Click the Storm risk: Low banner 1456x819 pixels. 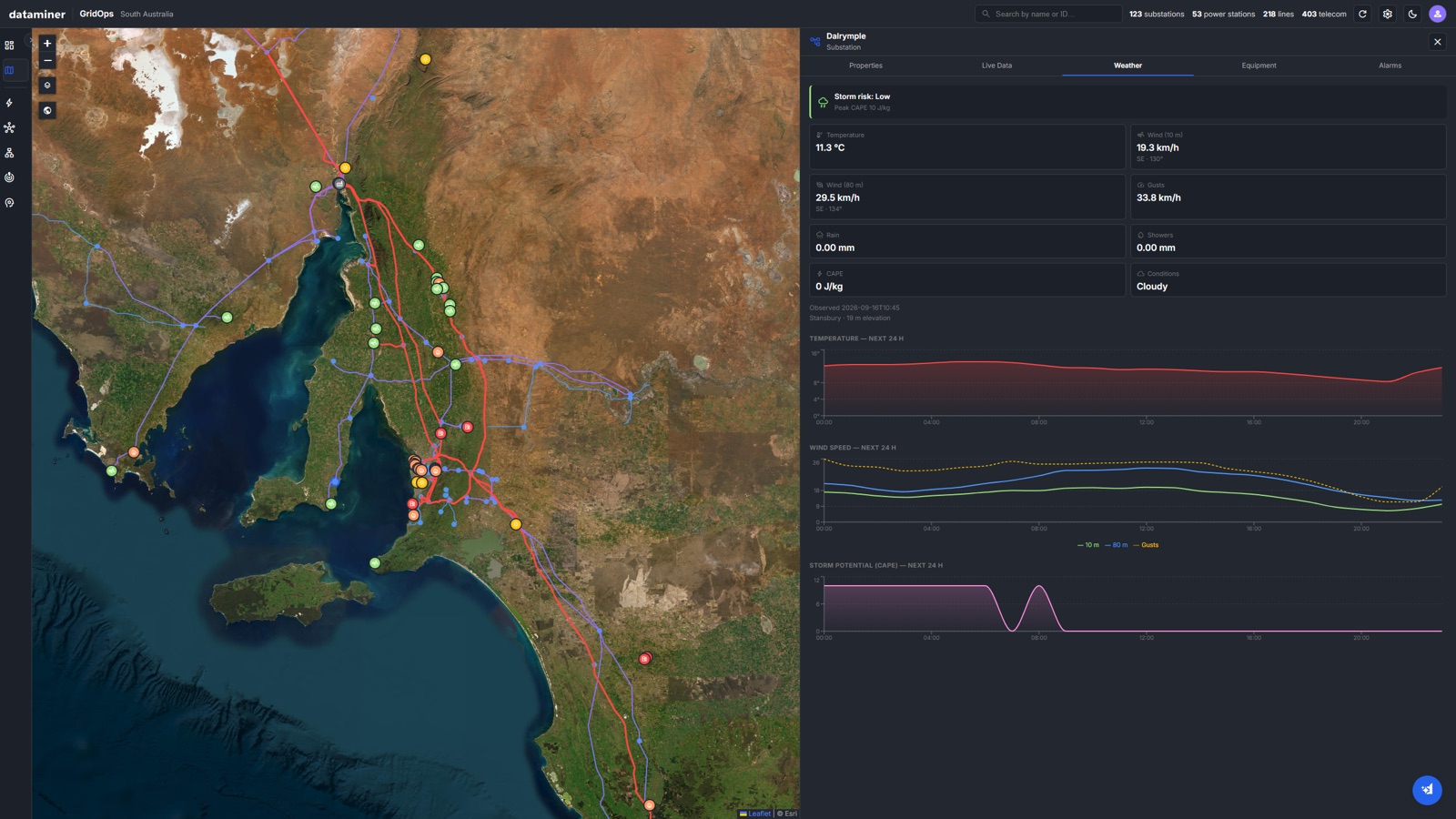1127,102
